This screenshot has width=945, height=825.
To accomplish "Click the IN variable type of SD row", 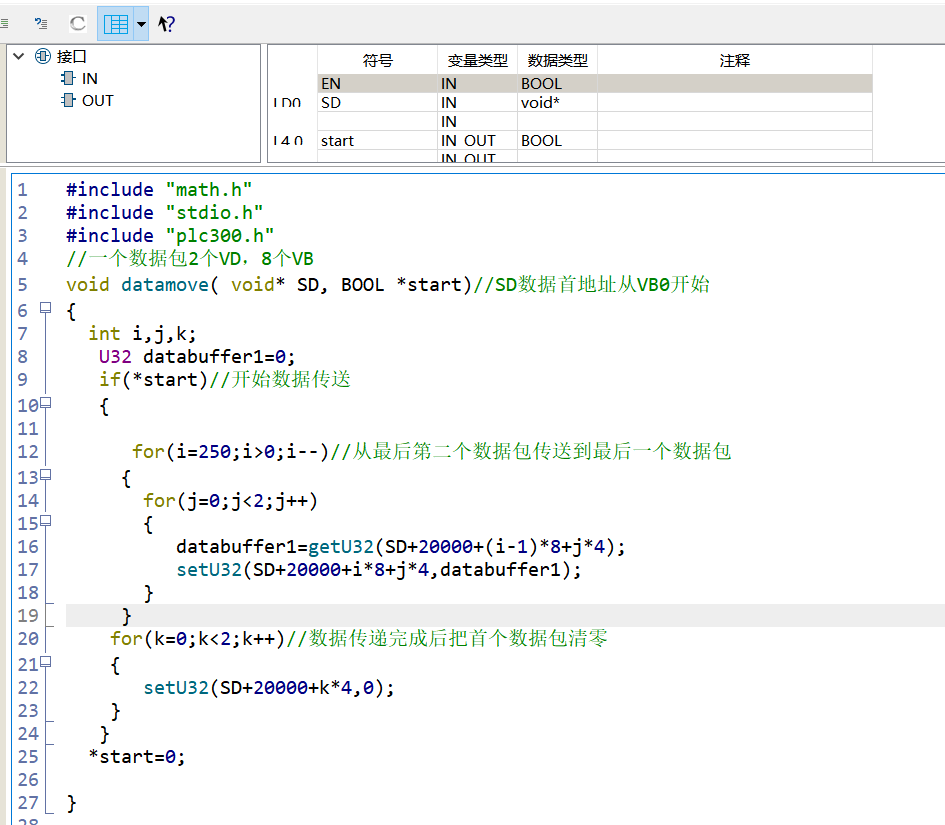I will coord(477,102).
